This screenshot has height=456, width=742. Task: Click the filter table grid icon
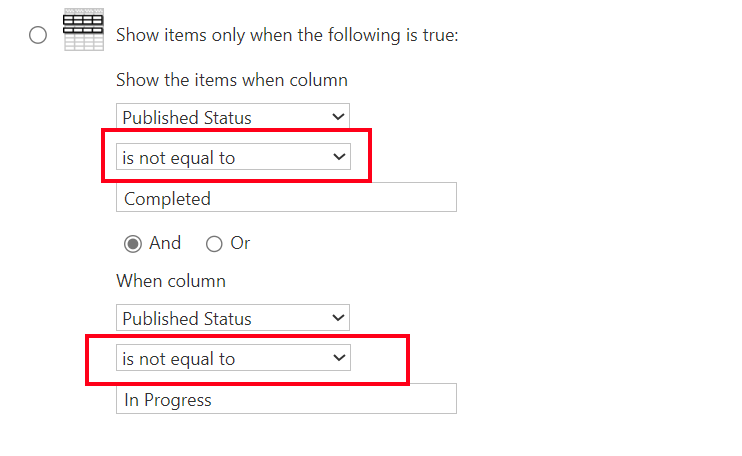(x=83, y=33)
